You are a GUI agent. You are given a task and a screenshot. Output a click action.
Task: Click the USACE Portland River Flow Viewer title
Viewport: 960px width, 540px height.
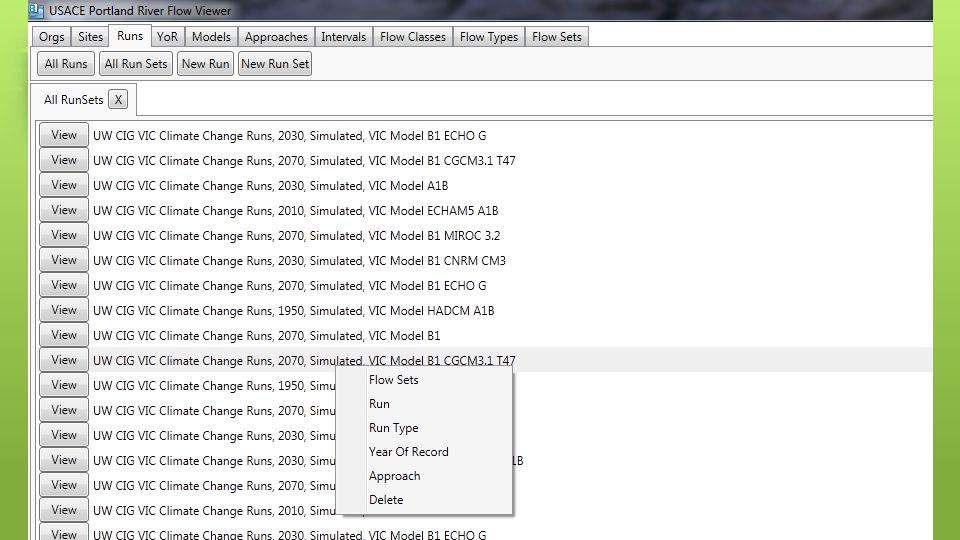[140, 10]
